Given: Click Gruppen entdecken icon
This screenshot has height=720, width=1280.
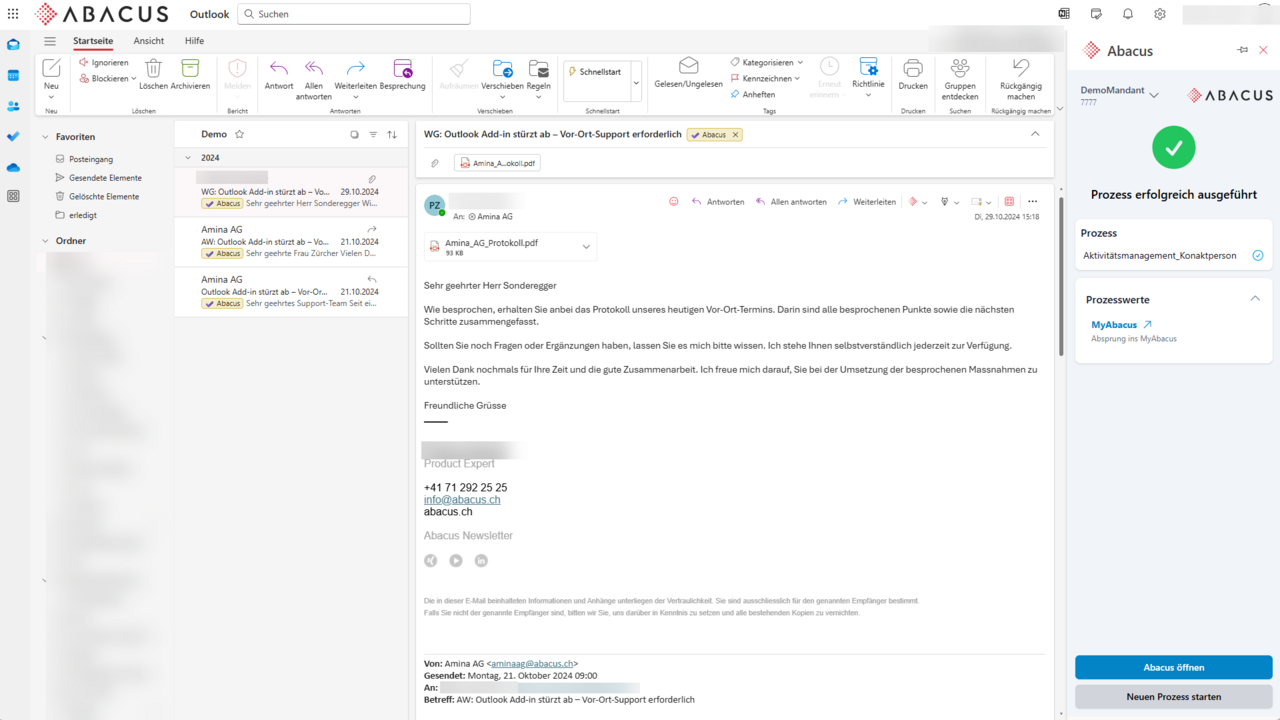Looking at the screenshot, I should [x=960, y=68].
